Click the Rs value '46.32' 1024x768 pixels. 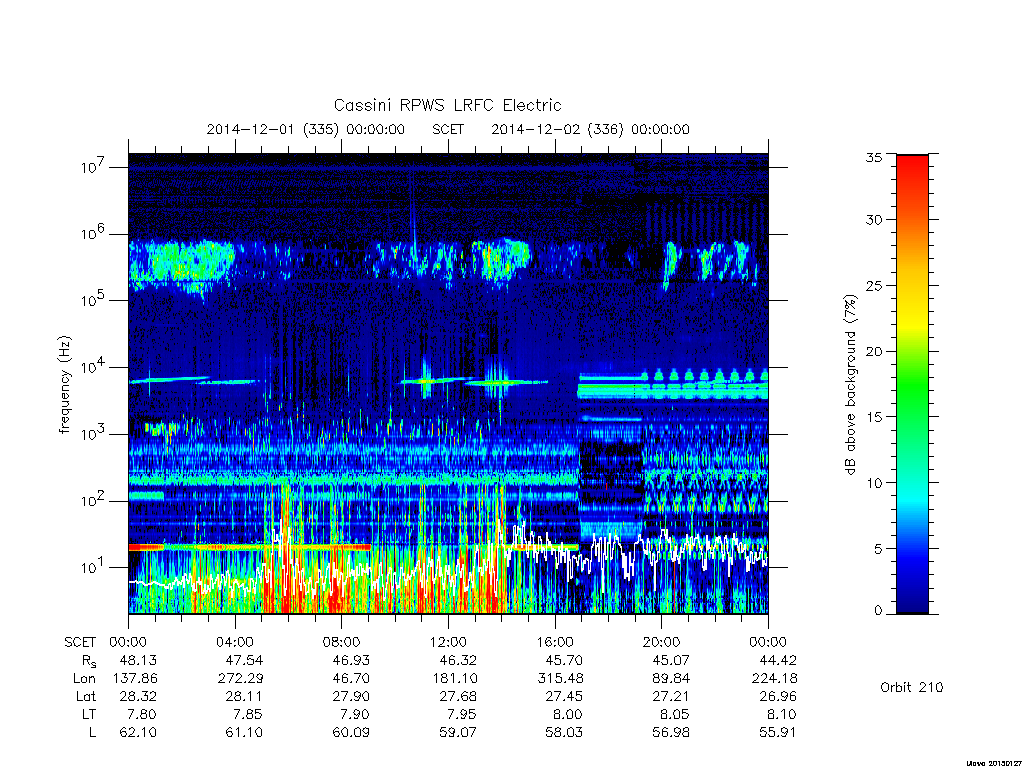pos(458,660)
